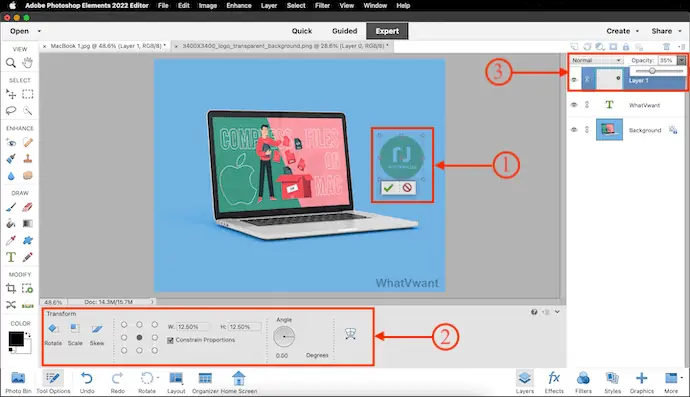This screenshot has width=690, height=397.
Task: Switch to the Guided mode tab
Action: 345,31
